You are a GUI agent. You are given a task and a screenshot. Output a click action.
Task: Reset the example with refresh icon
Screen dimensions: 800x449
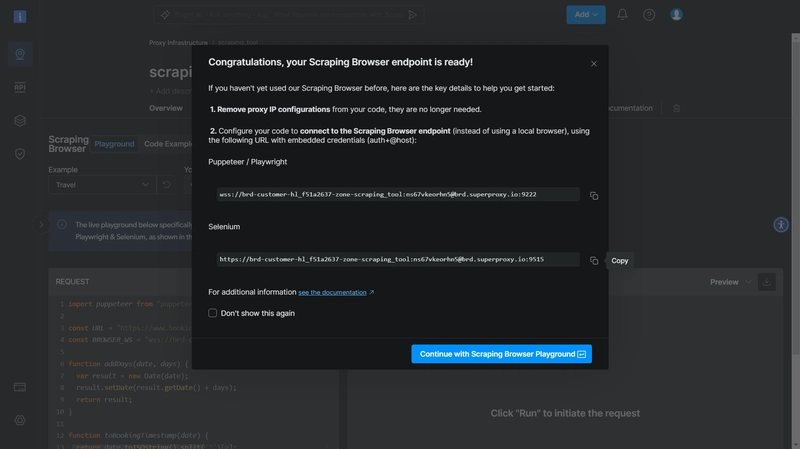click(x=166, y=185)
